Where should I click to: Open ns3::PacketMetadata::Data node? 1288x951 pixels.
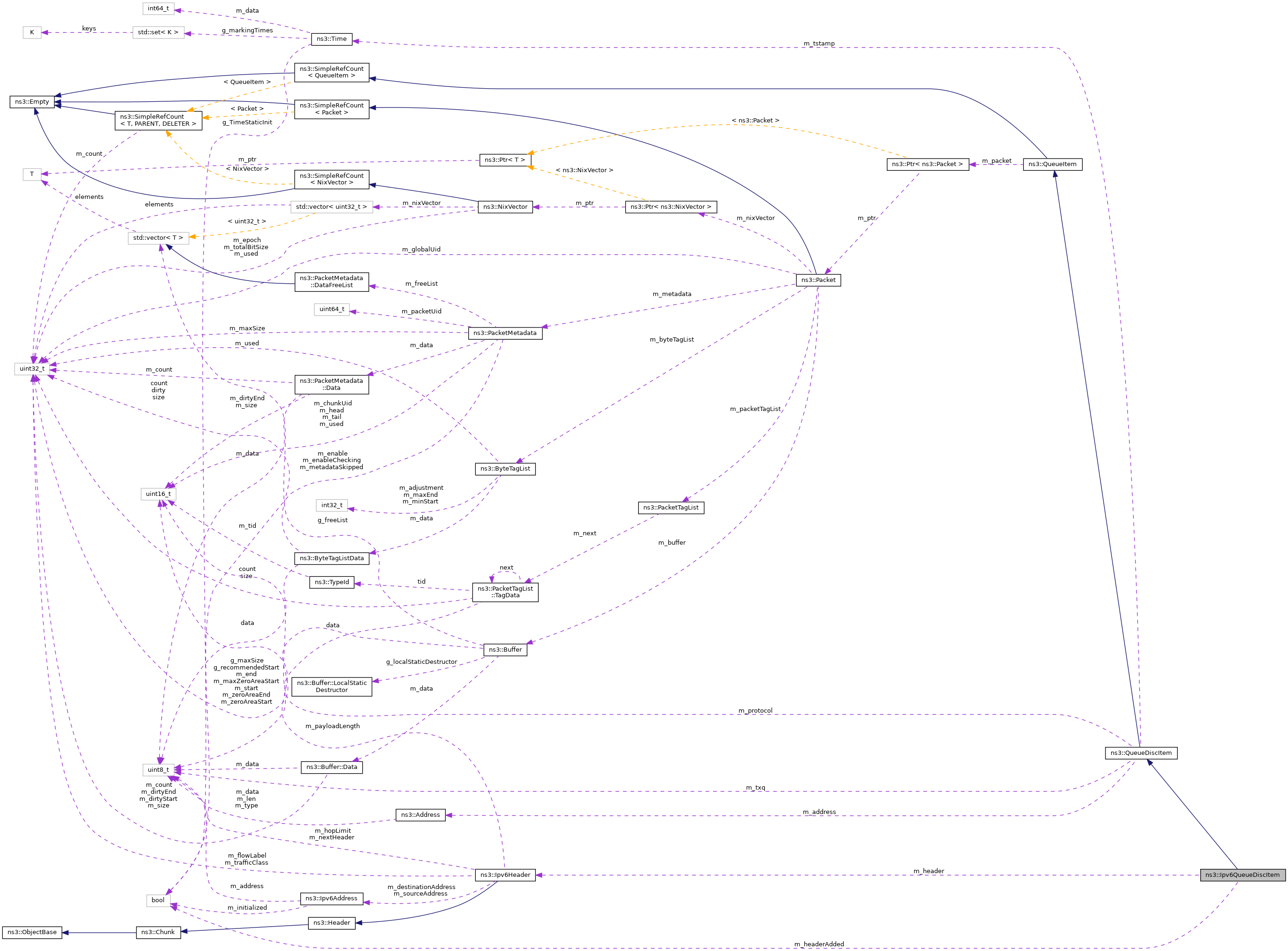point(331,385)
